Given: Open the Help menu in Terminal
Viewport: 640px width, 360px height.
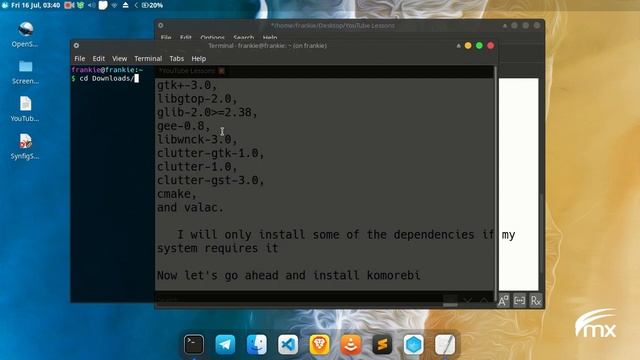Looking at the screenshot, I should [x=199, y=59].
